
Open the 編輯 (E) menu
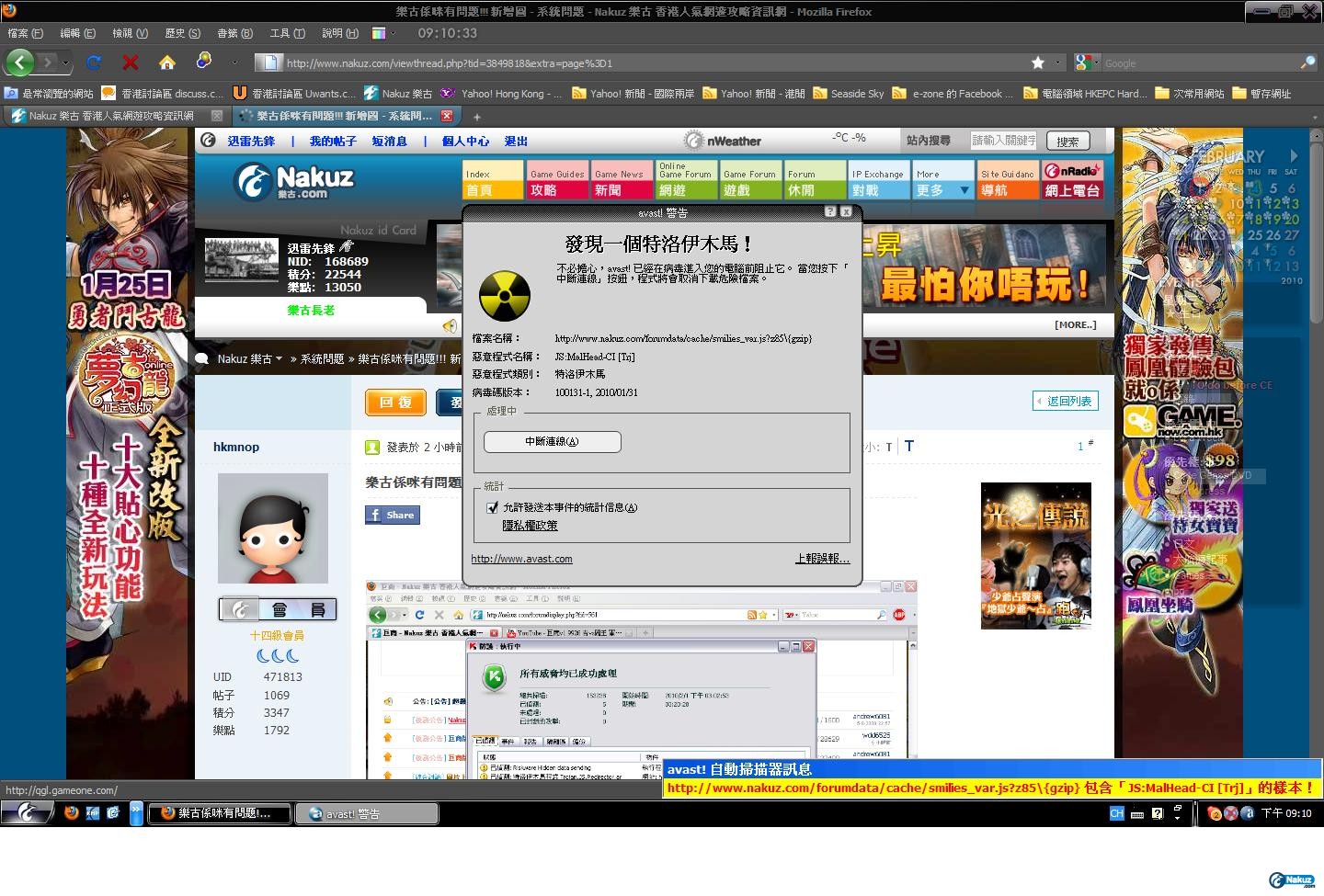[x=77, y=33]
